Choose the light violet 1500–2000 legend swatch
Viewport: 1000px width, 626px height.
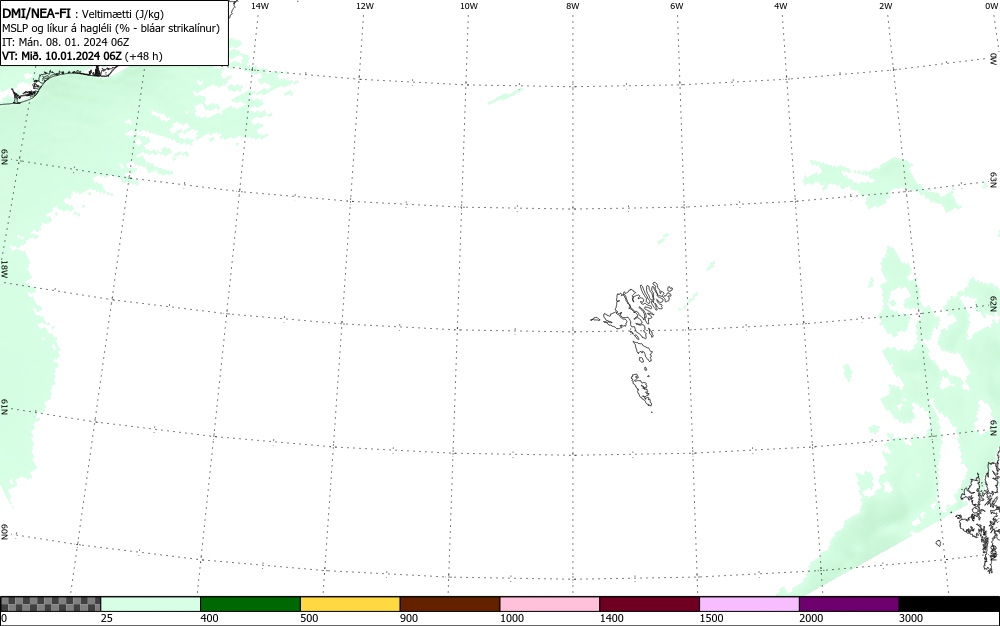pyautogui.click(x=749, y=604)
